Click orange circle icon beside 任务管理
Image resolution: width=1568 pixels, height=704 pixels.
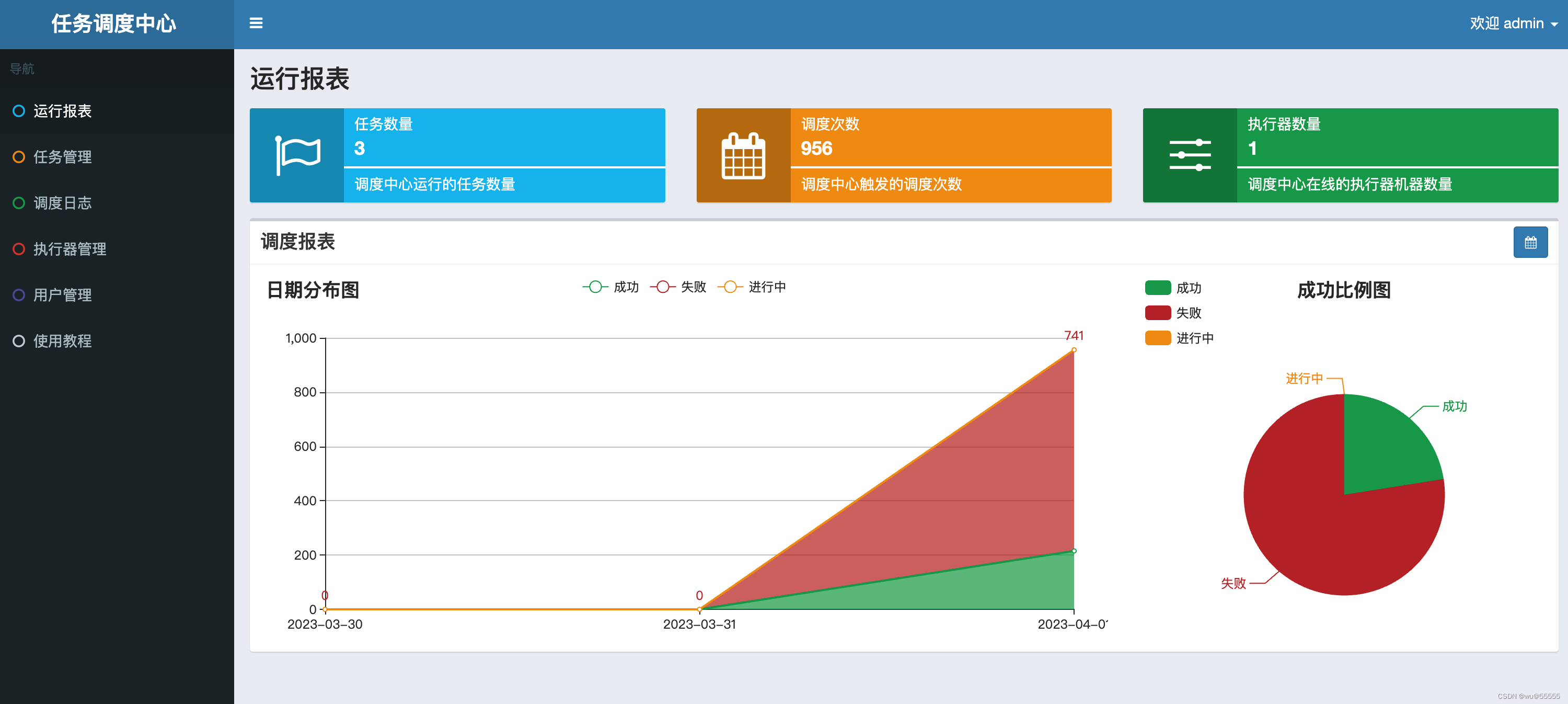click(19, 157)
